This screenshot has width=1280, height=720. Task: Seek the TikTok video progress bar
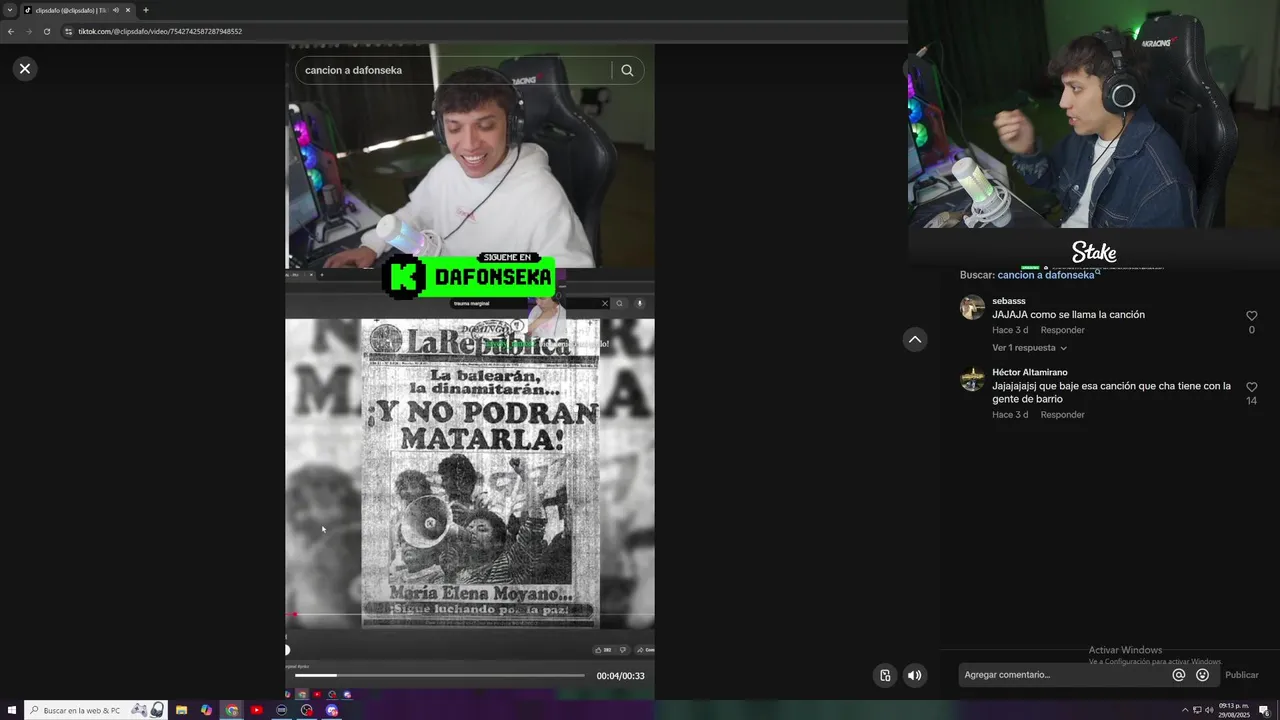440,676
